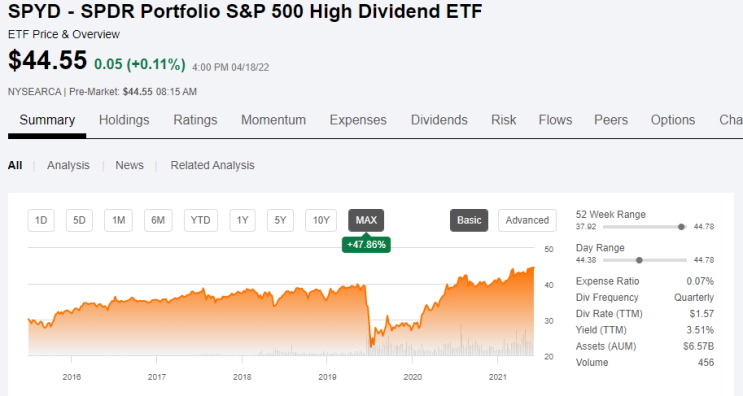Switch to the Holdings tab
743x396 pixels.
[124, 120]
